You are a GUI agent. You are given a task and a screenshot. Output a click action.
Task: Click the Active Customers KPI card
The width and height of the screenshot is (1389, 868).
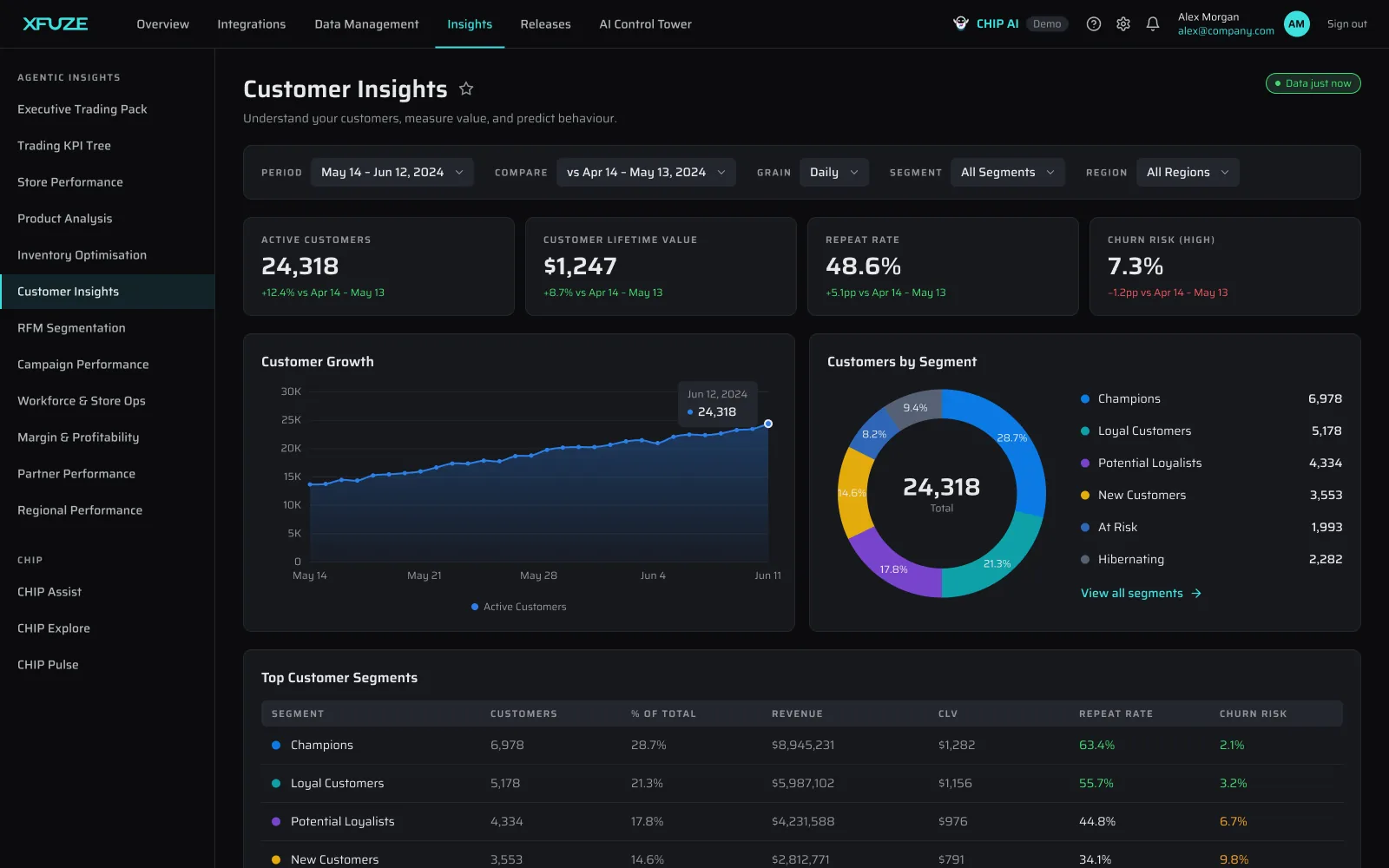coord(379,266)
